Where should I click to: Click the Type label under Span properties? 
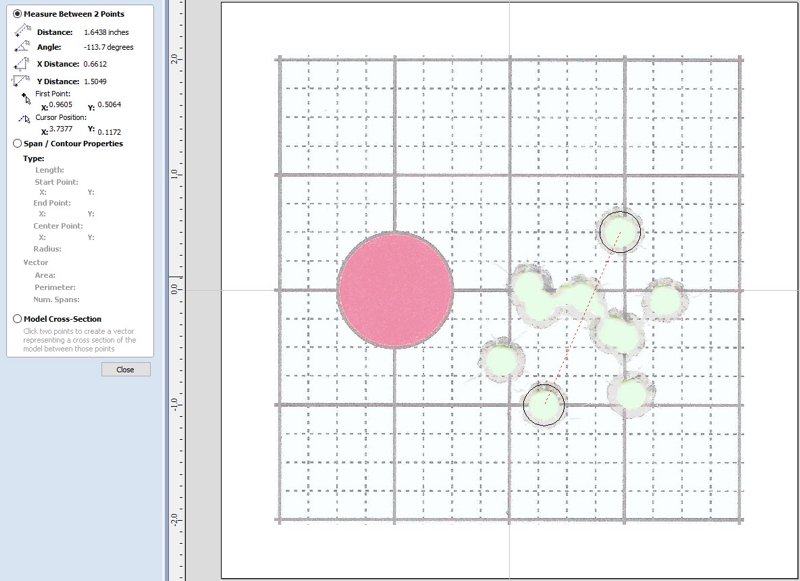34,159
